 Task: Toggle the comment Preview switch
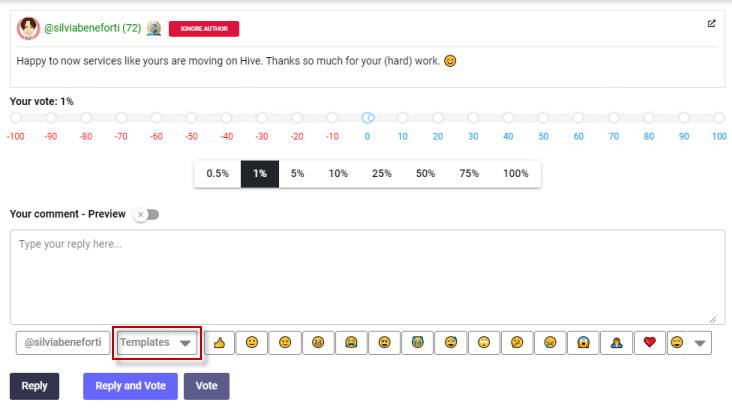pos(147,214)
